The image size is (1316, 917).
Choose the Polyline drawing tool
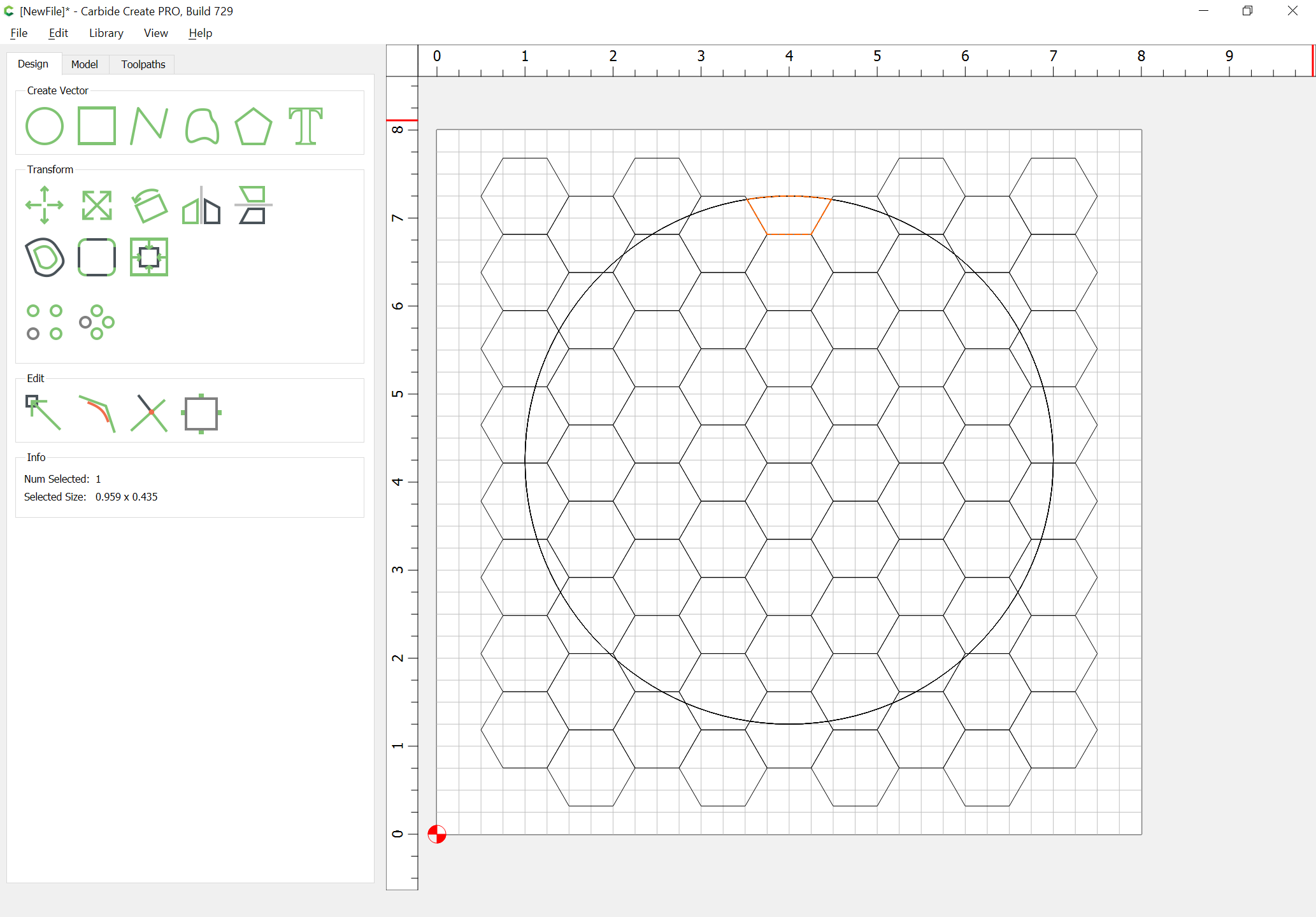click(x=149, y=126)
